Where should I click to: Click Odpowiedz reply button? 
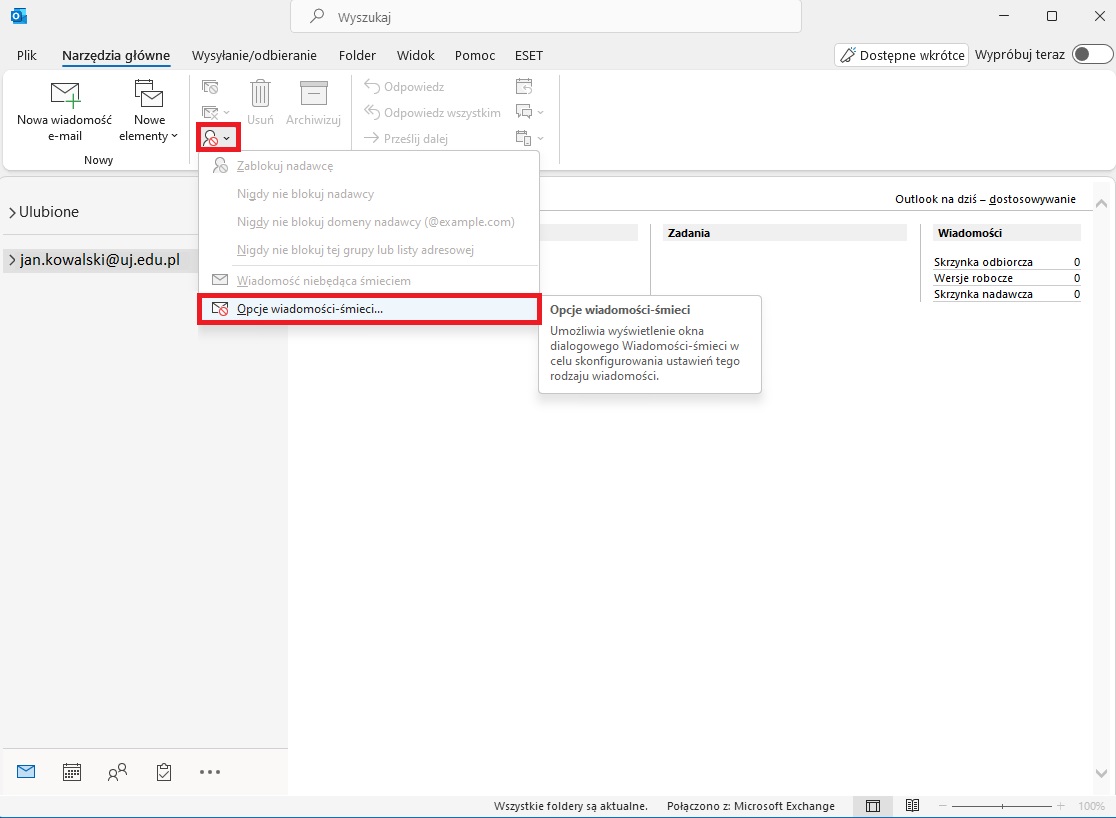tap(404, 87)
